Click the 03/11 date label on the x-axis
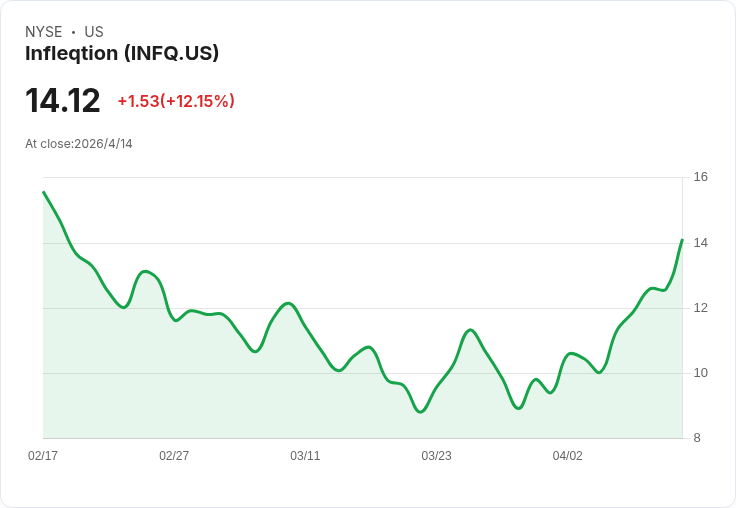Screen dimensions: 736x508 [305, 455]
